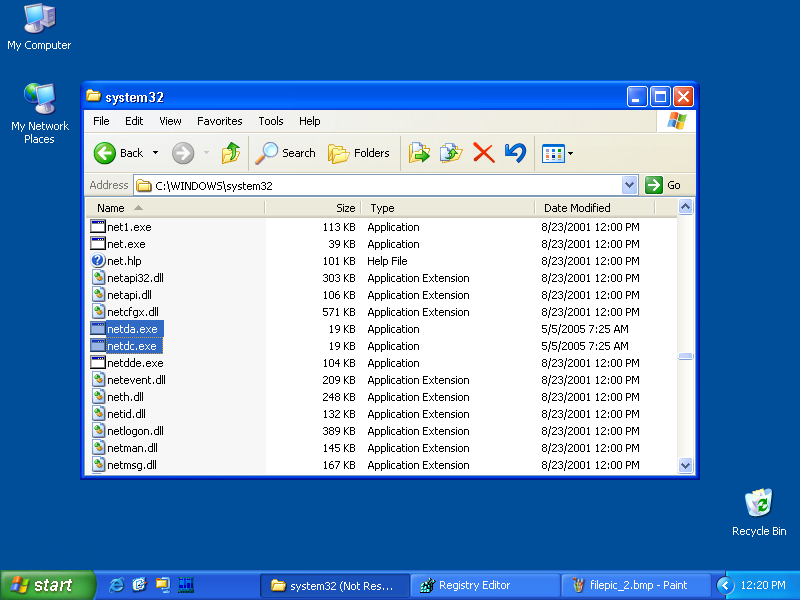Select the netda.exe file icon
The image size is (800, 600).
coord(98,329)
